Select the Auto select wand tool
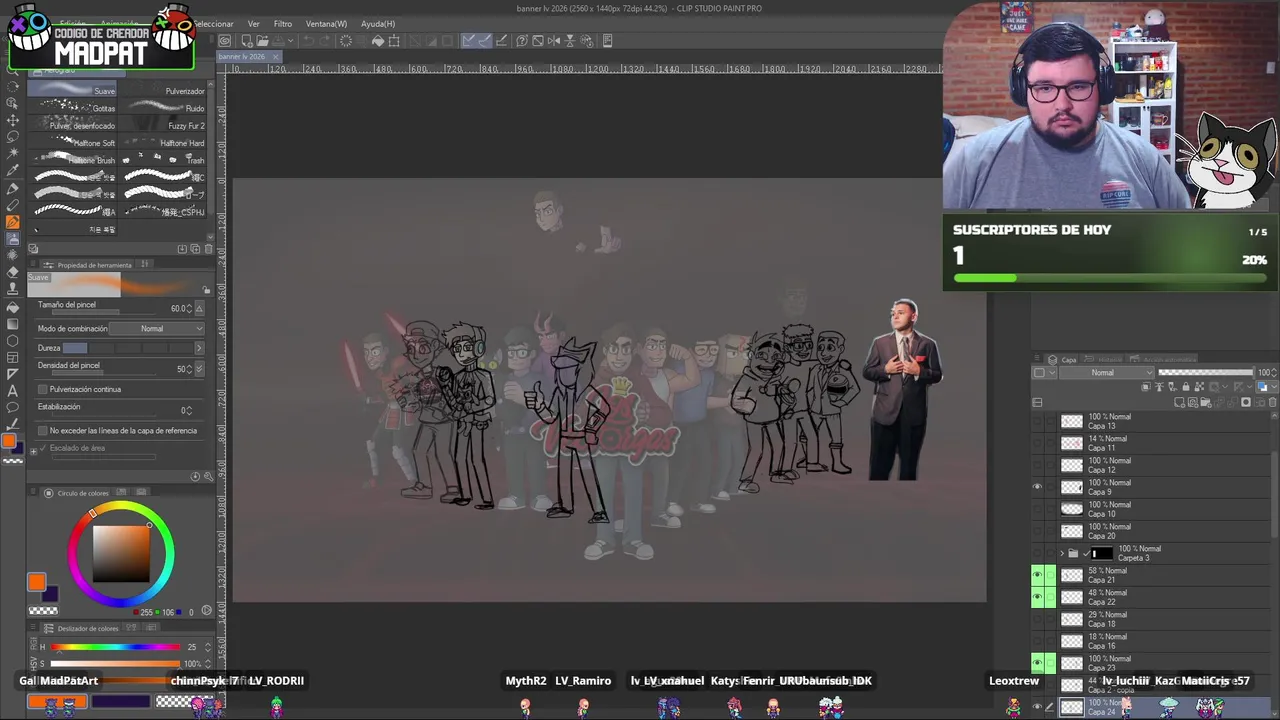This screenshot has width=1280, height=720. (x=12, y=154)
